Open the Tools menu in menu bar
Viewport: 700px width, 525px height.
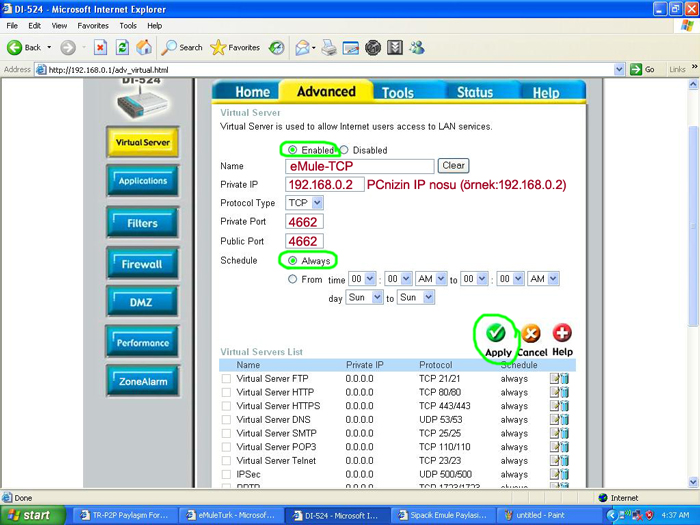128,26
